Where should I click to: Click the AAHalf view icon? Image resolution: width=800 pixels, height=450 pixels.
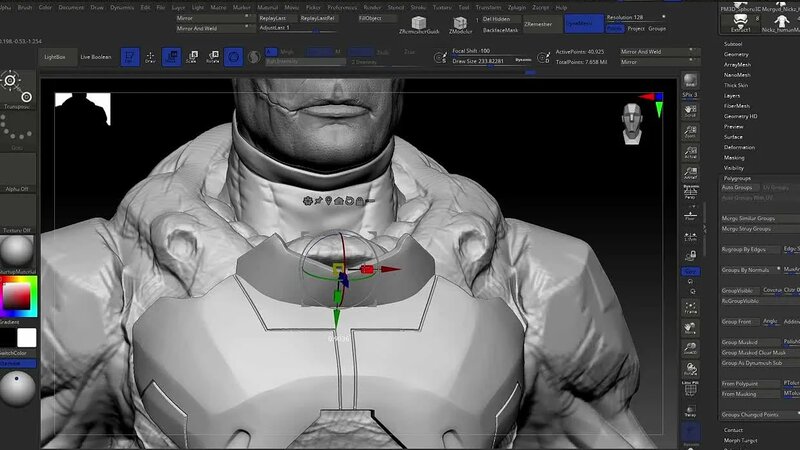pos(690,173)
